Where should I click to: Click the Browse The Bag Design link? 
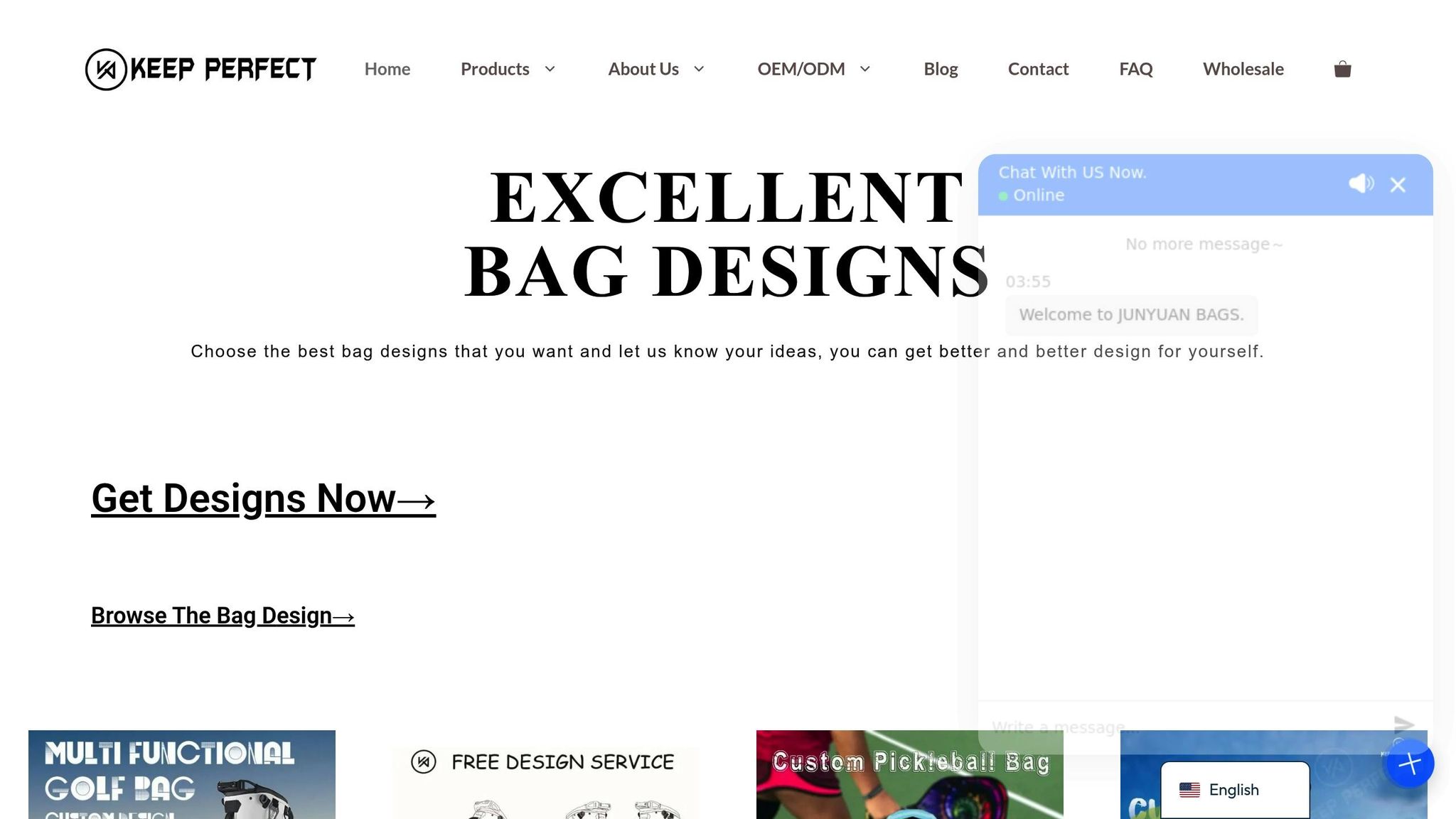[x=223, y=616]
